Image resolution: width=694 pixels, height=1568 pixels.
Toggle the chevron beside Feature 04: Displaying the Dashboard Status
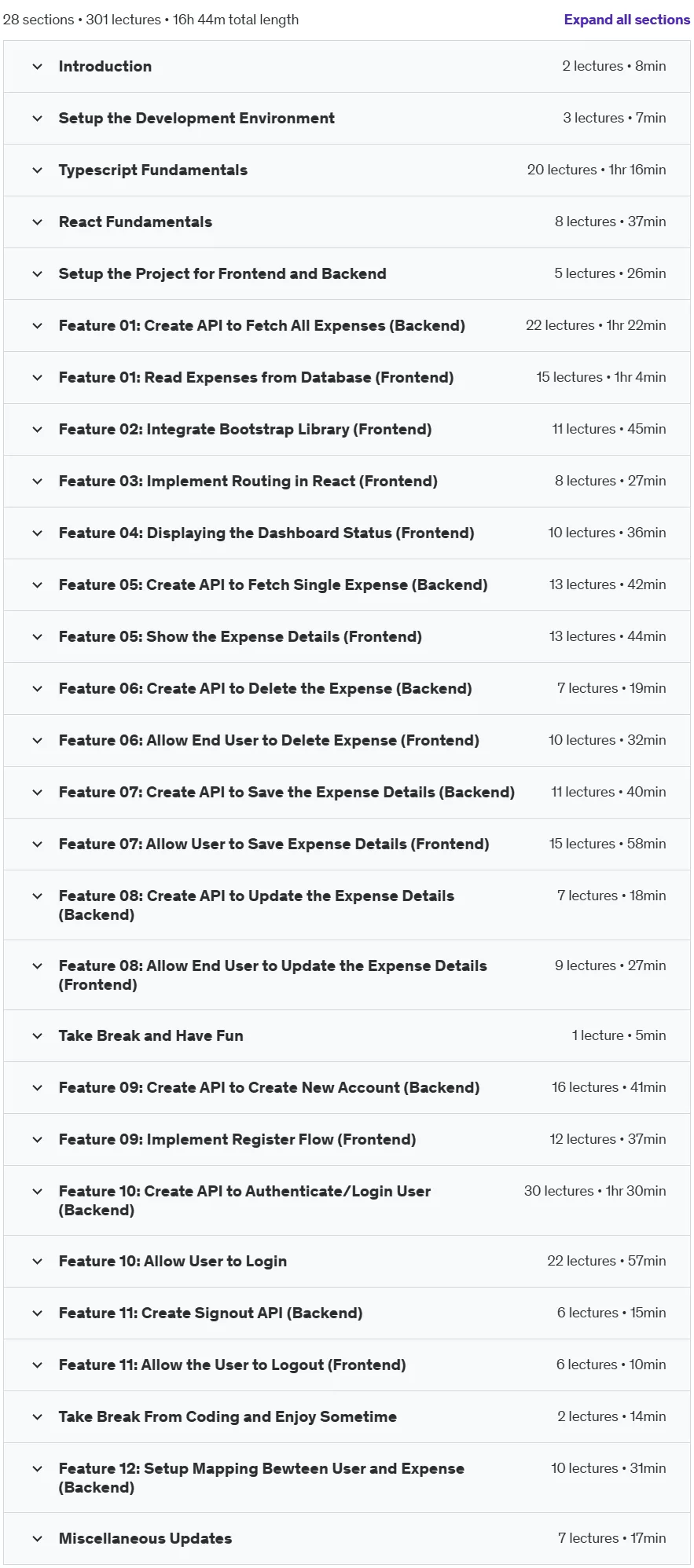tap(37, 533)
